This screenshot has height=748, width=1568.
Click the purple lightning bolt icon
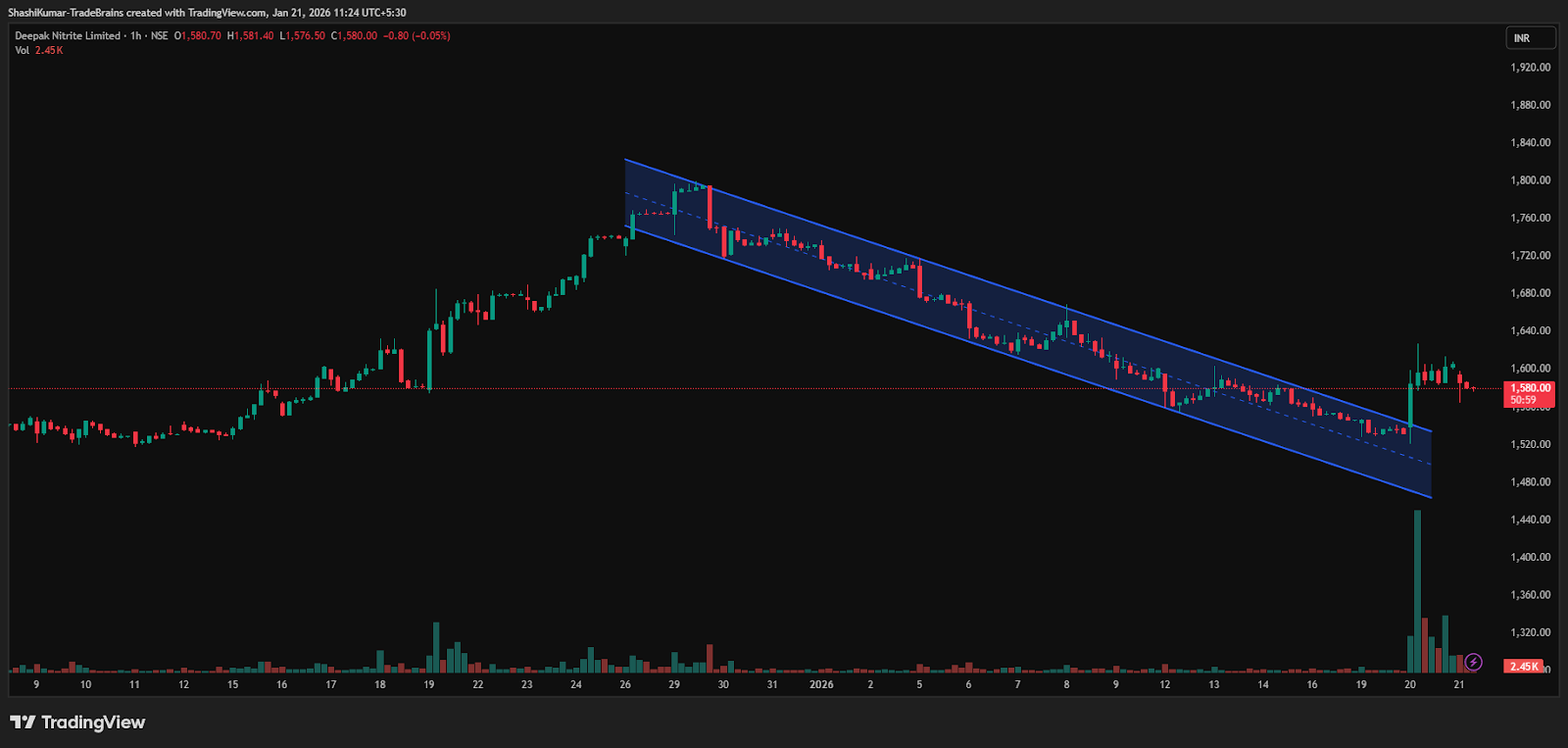click(x=1473, y=663)
